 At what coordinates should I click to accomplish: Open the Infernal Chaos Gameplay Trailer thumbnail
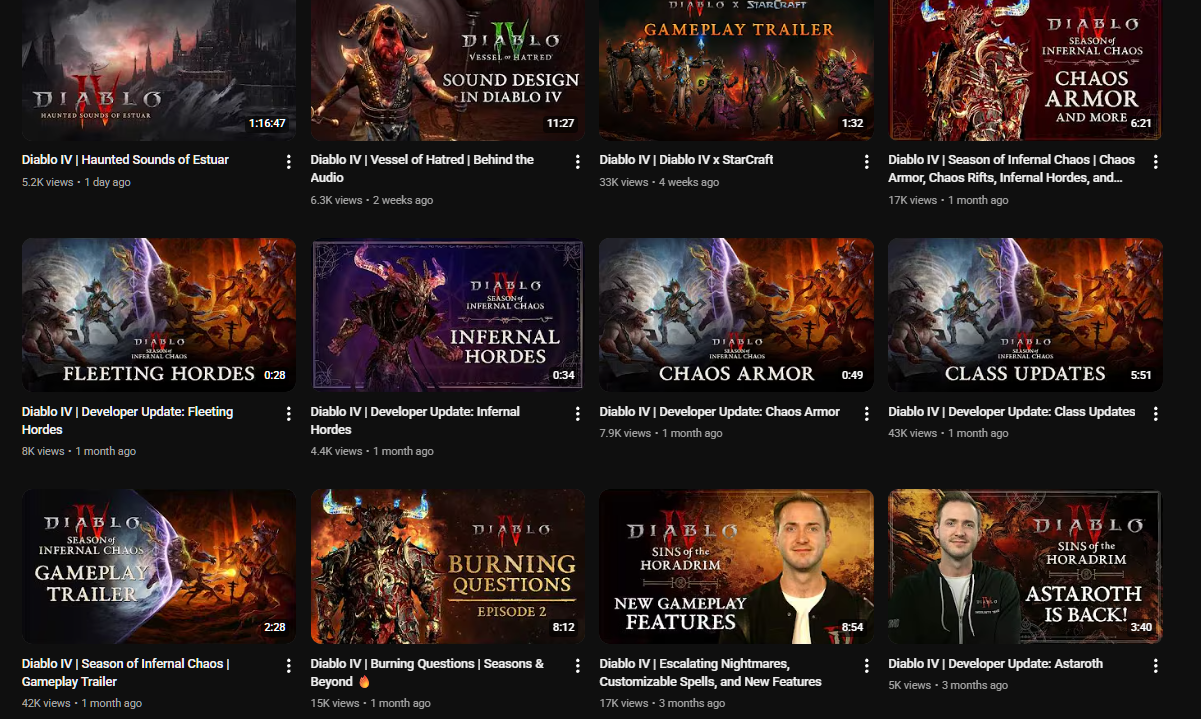[159, 567]
